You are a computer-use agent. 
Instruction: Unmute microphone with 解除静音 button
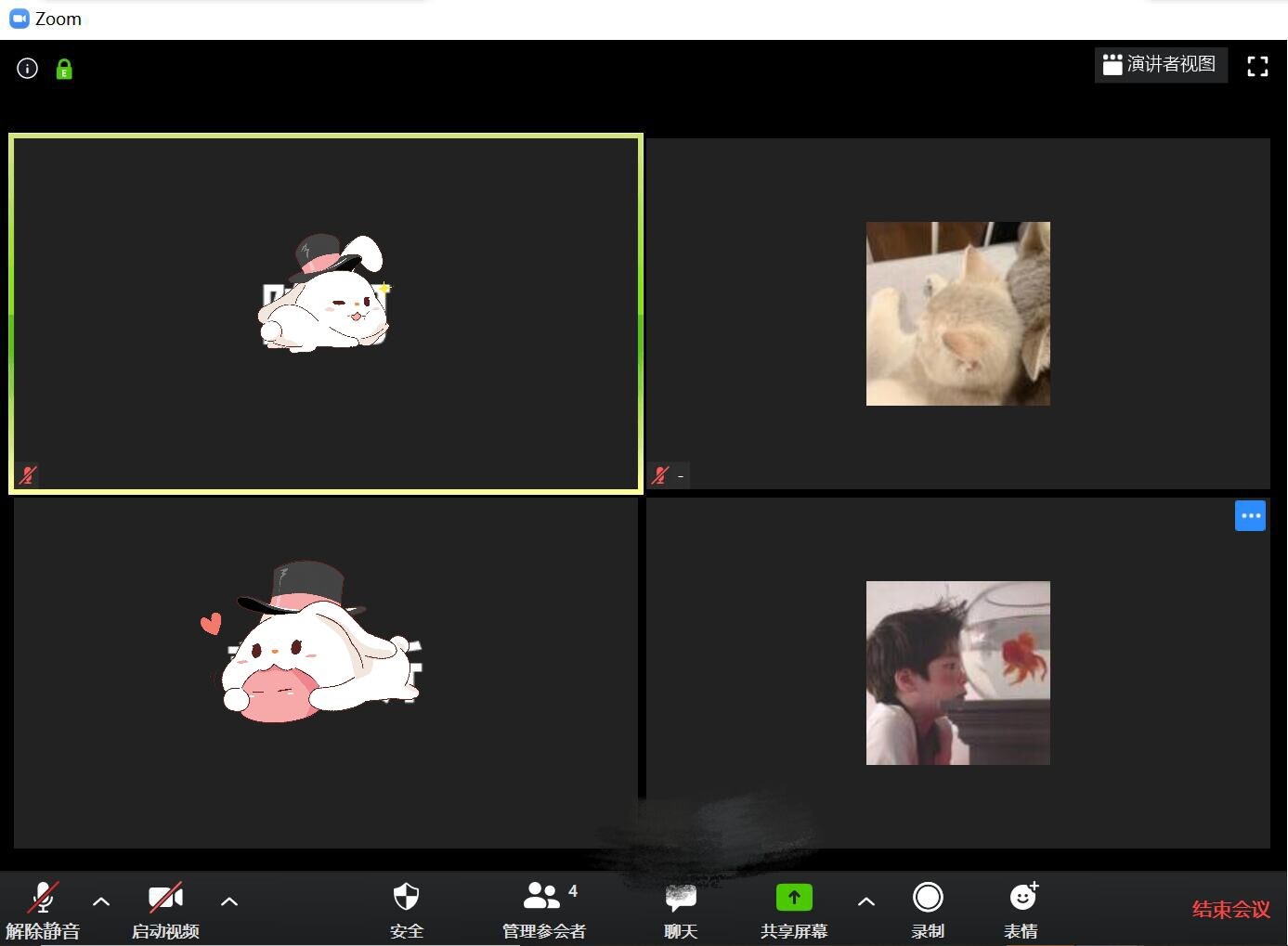(43, 908)
